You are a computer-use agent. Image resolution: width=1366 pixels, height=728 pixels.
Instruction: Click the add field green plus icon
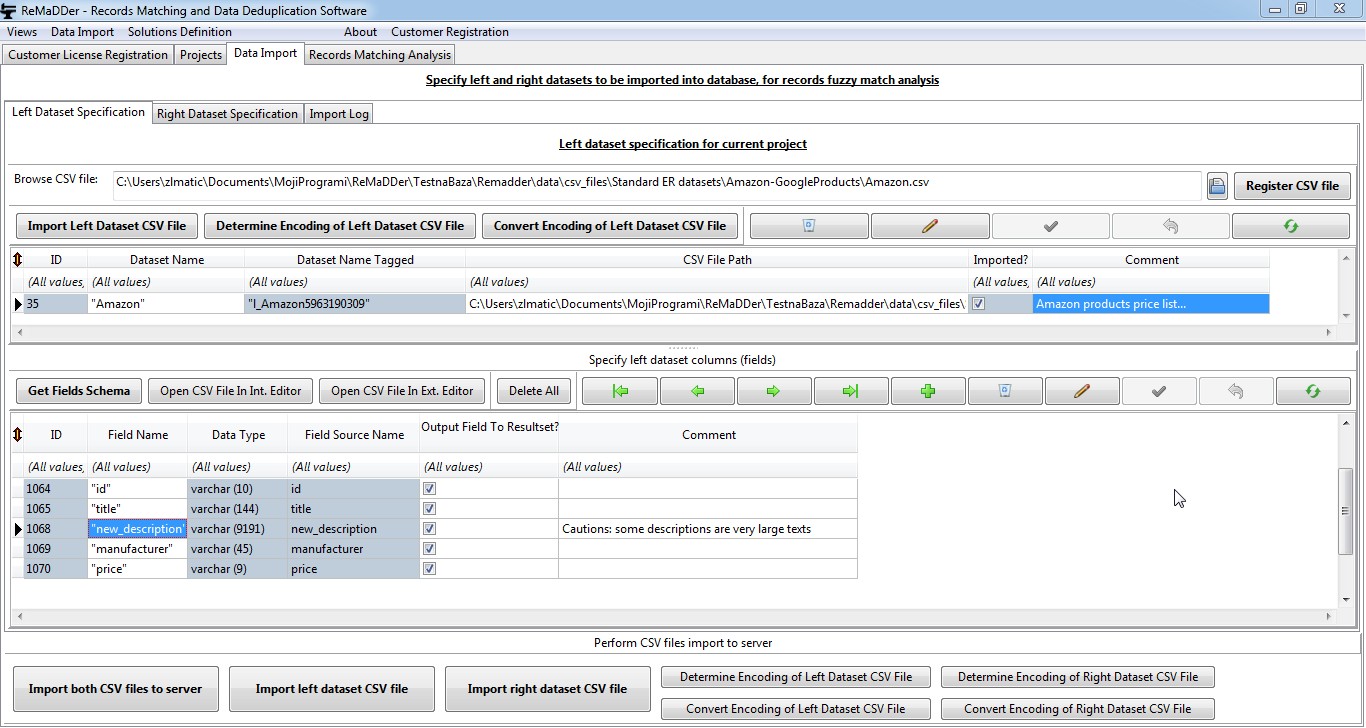(928, 391)
